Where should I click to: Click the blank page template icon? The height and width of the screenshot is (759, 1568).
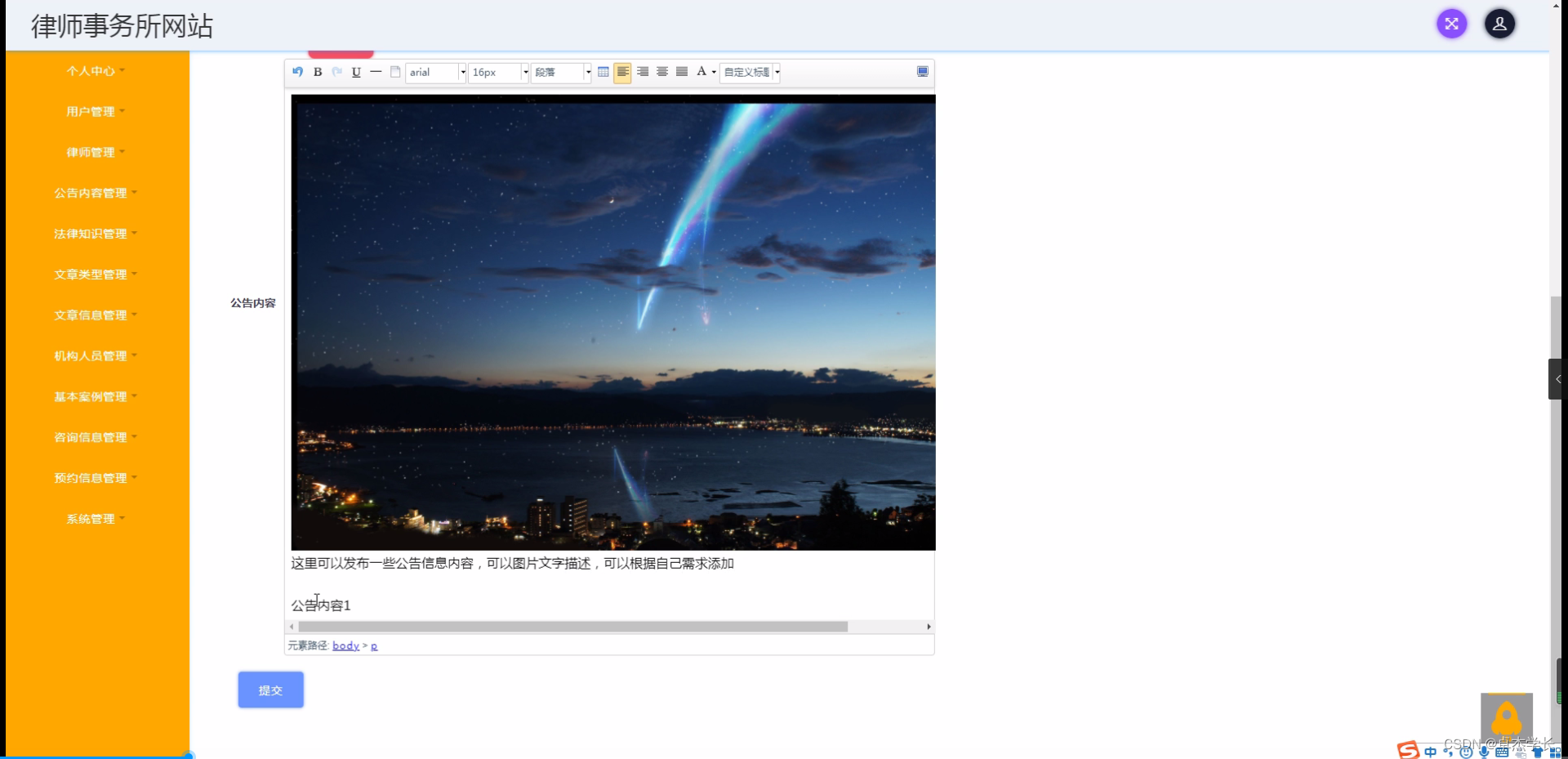(395, 72)
